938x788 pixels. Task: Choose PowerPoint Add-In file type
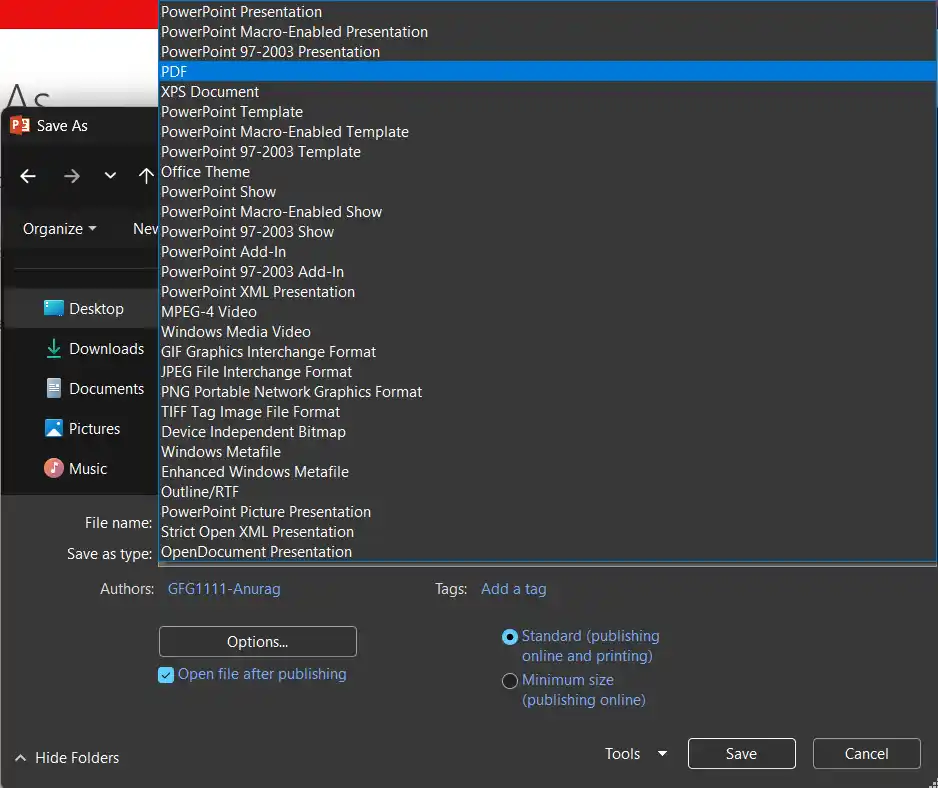point(547,252)
